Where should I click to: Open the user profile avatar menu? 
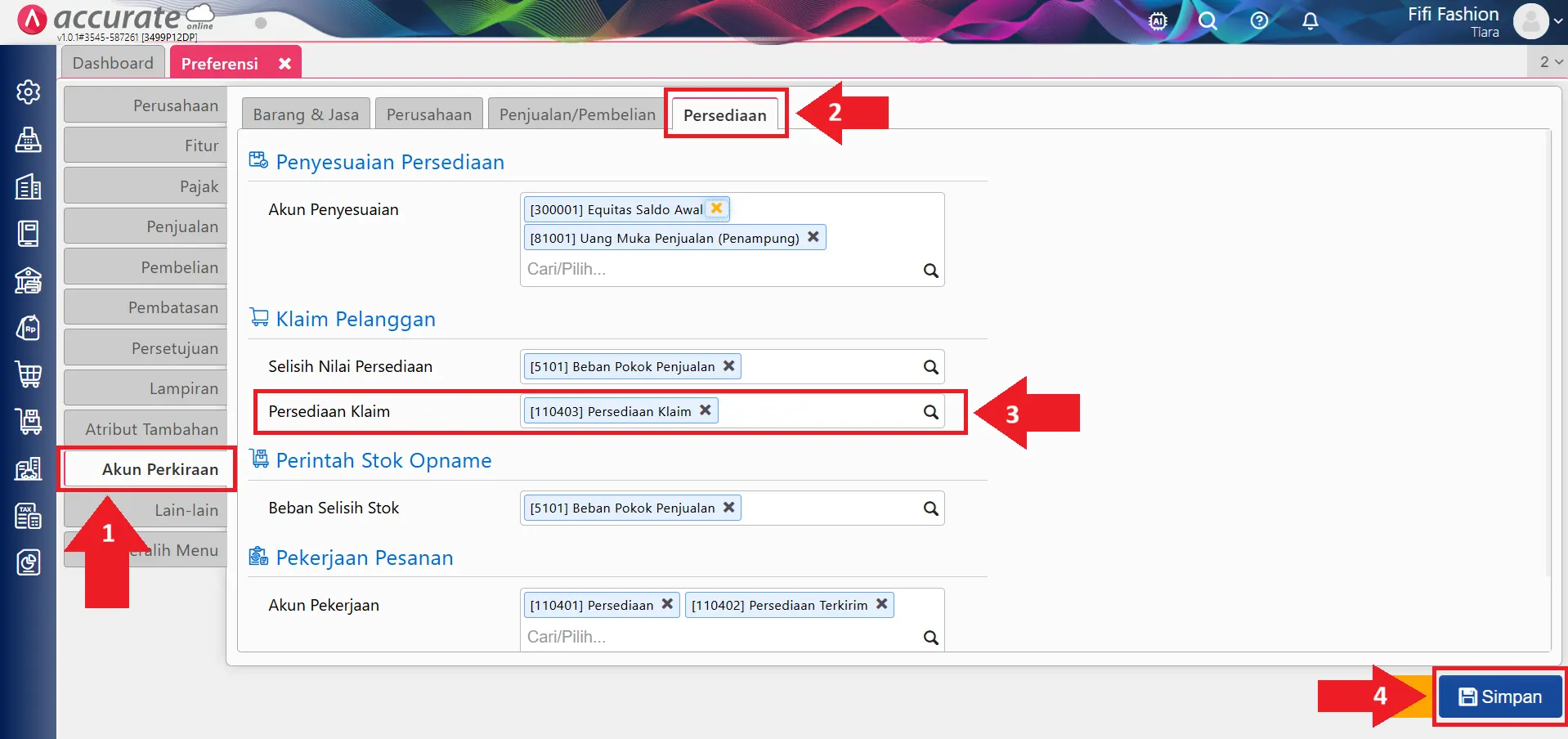(1530, 21)
